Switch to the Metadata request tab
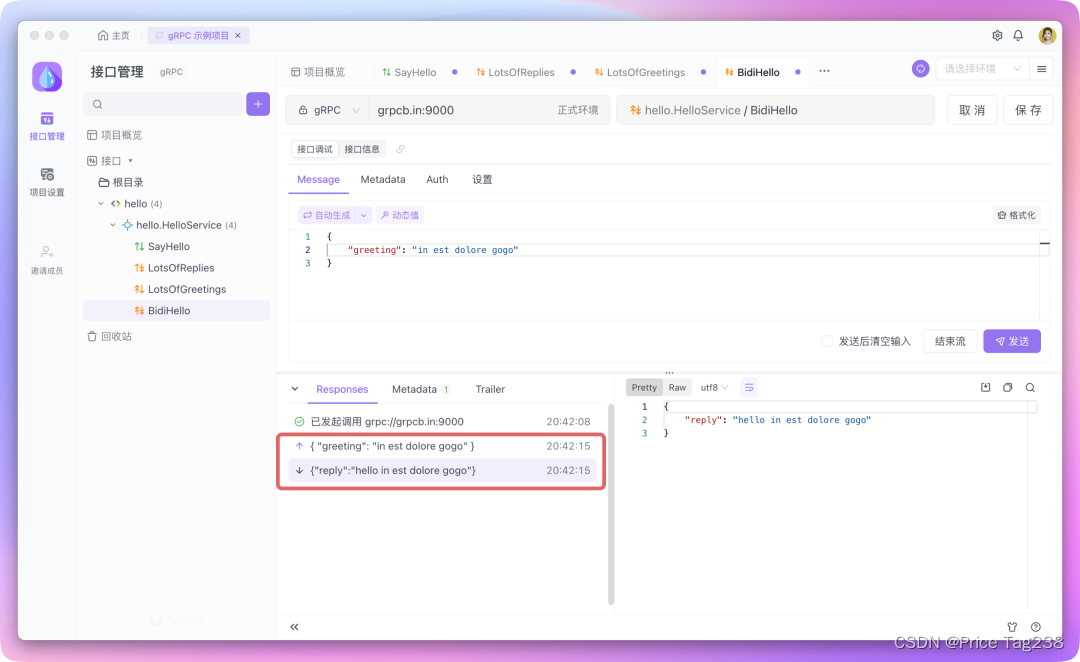The image size is (1080, 662). pos(383,179)
